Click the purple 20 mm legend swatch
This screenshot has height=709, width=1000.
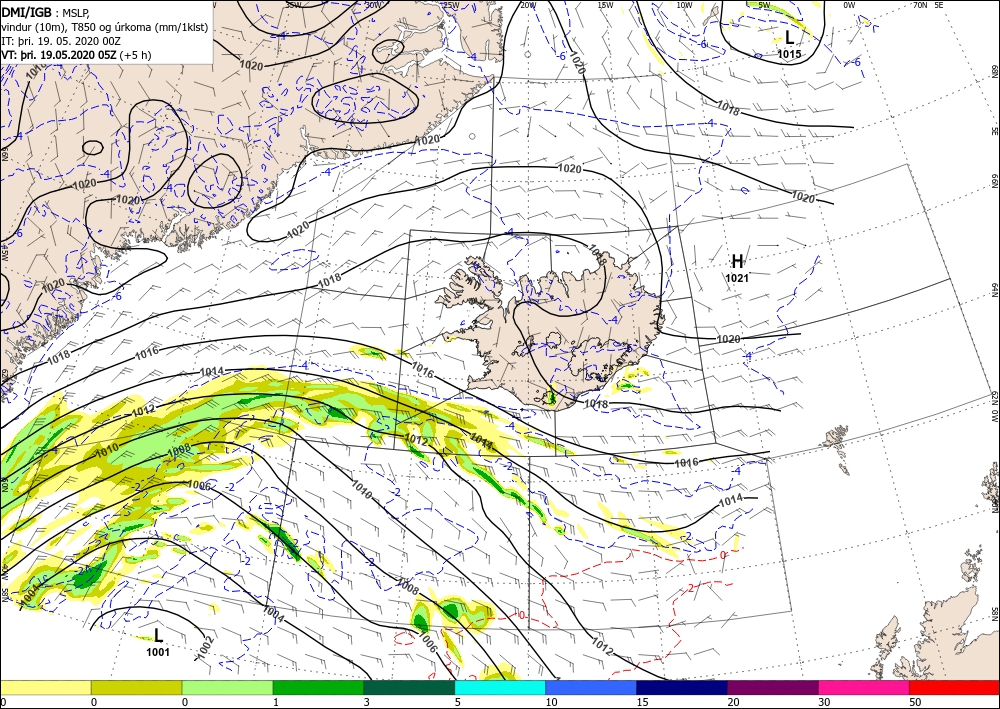coord(772,687)
